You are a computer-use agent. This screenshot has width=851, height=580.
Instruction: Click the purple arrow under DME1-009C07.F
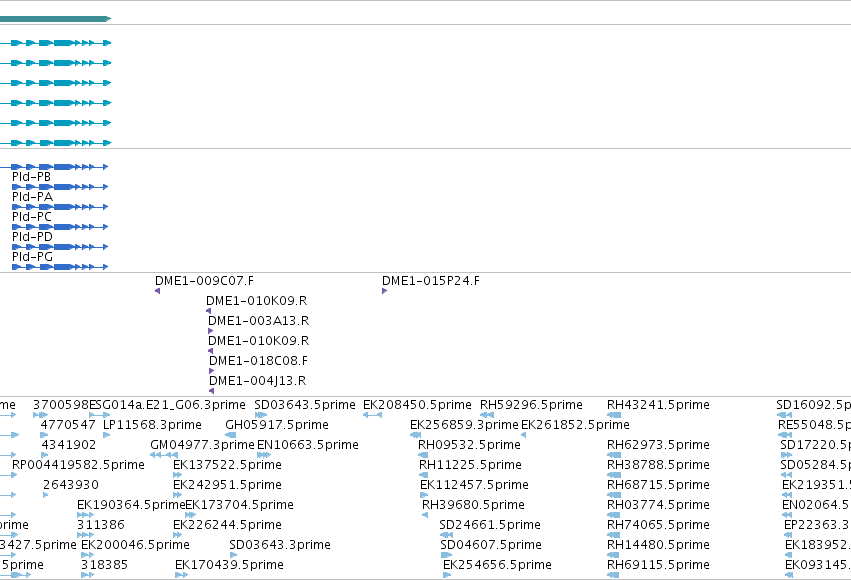(x=157, y=291)
